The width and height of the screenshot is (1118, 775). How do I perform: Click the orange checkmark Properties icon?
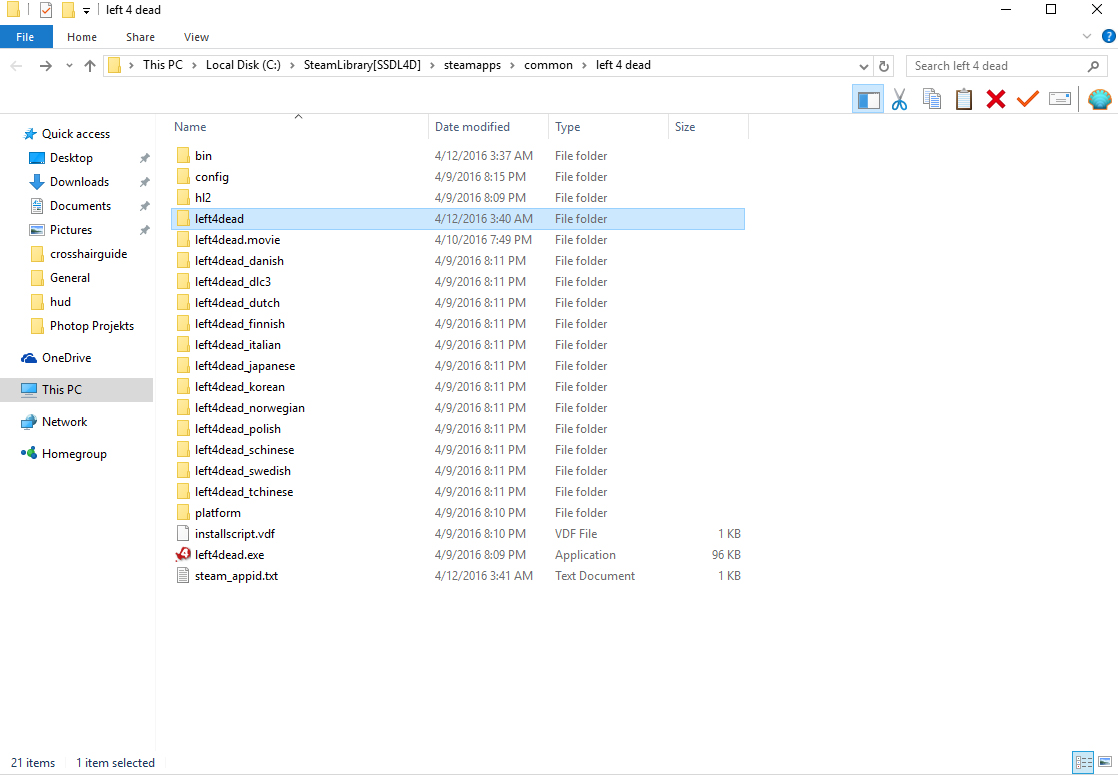pyautogui.click(x=1027, y=99)
